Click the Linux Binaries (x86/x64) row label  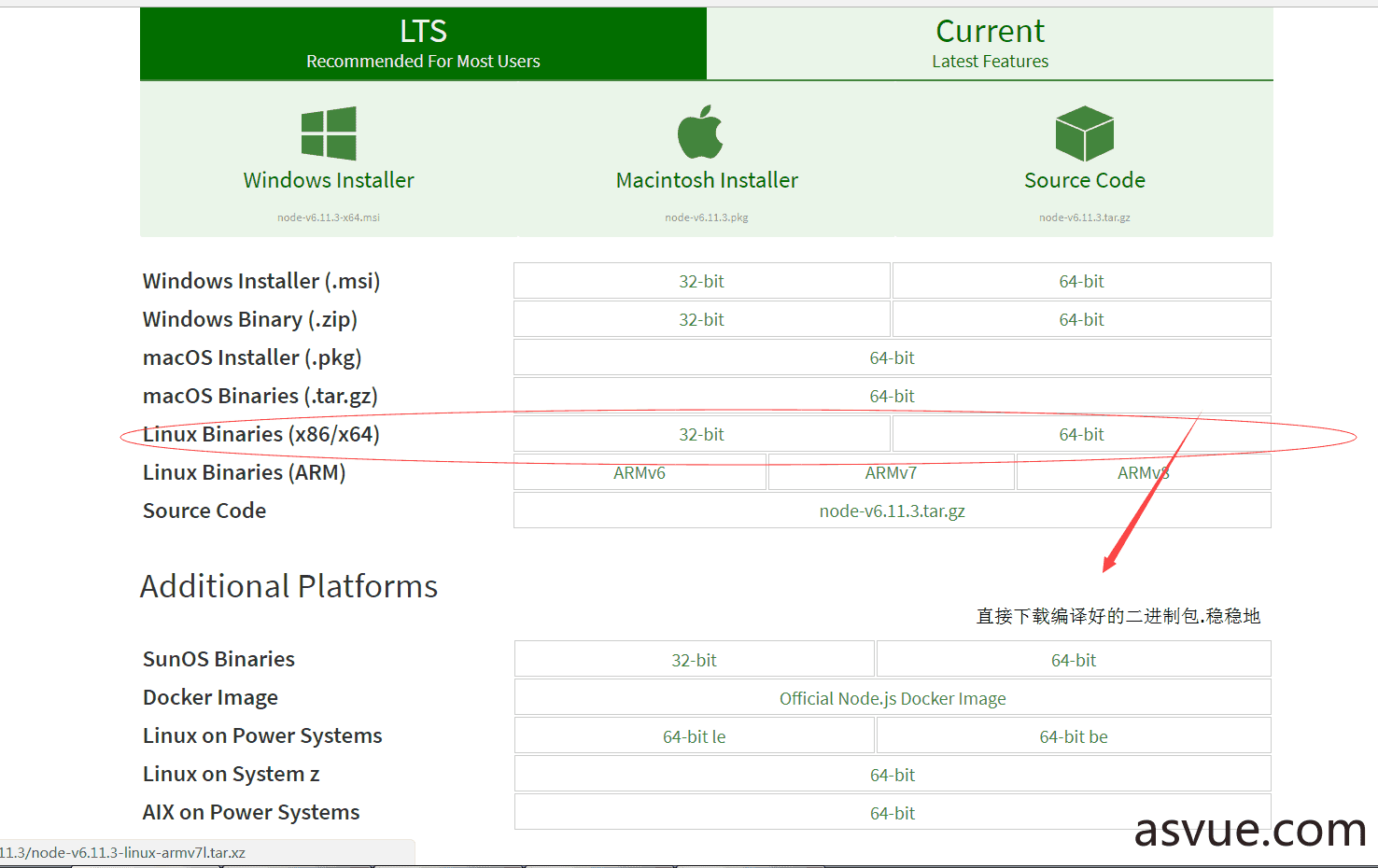[261, 434]
